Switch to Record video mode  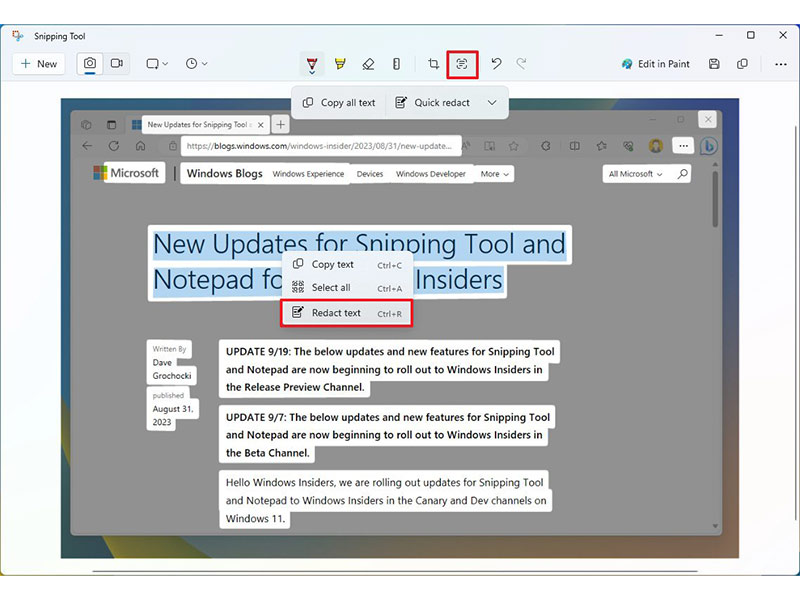(x=117, y=64)
